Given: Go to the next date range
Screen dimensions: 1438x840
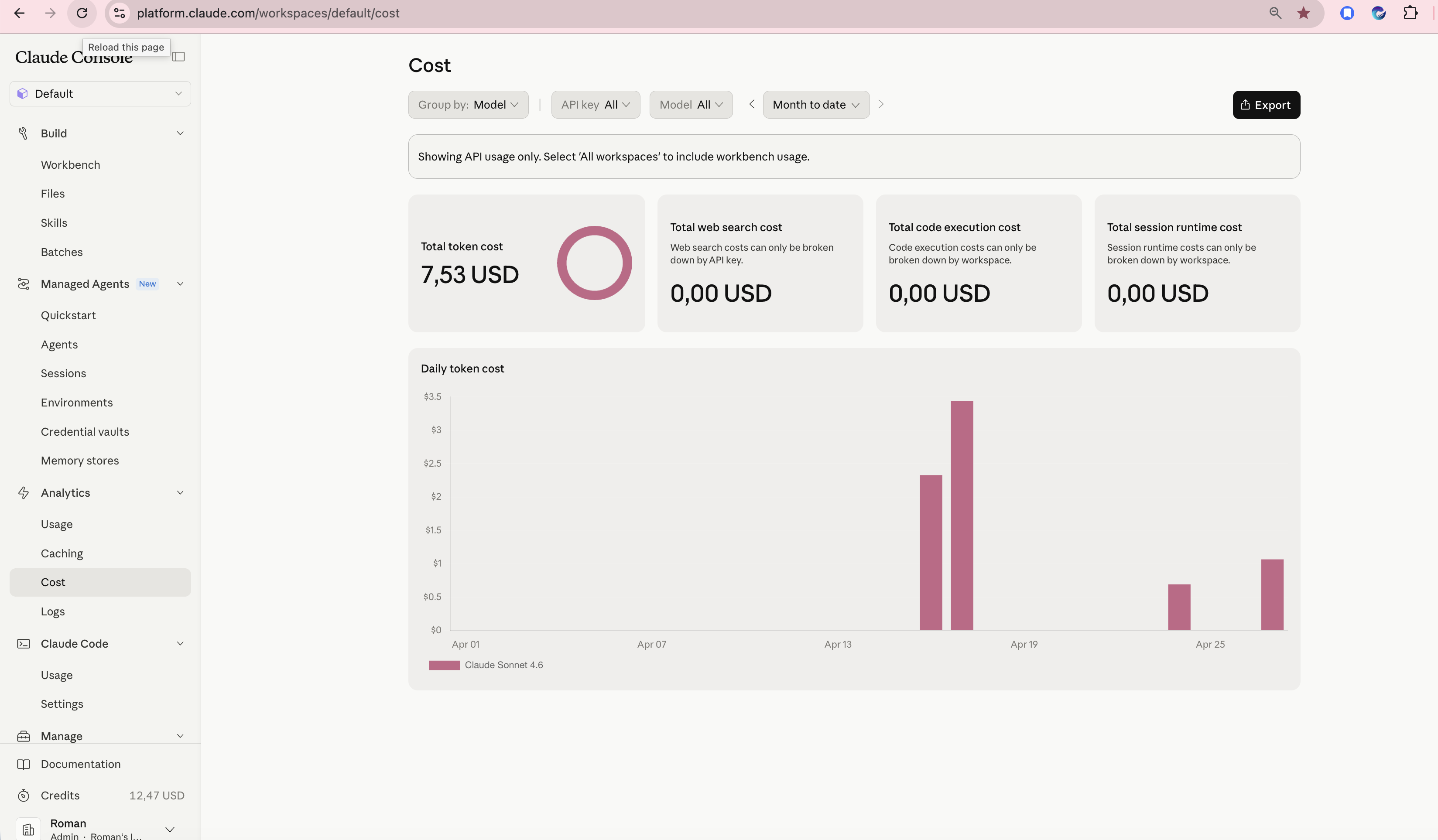Looking at the screenshot, I should click(880, 104).
